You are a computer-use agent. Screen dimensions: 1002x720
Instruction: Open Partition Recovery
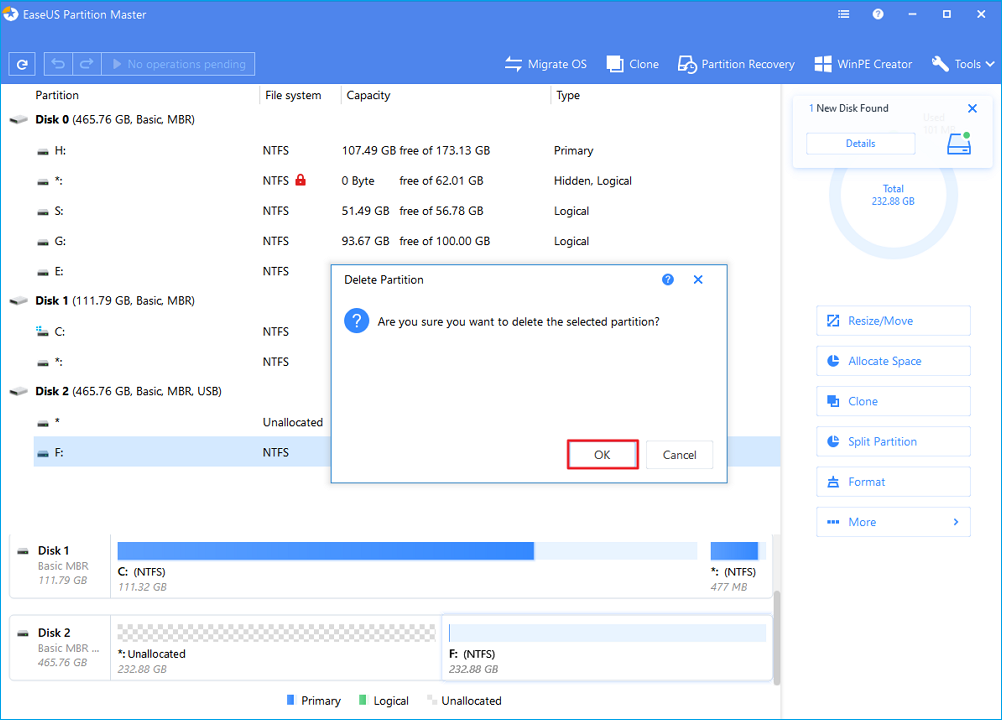(736, 64)
